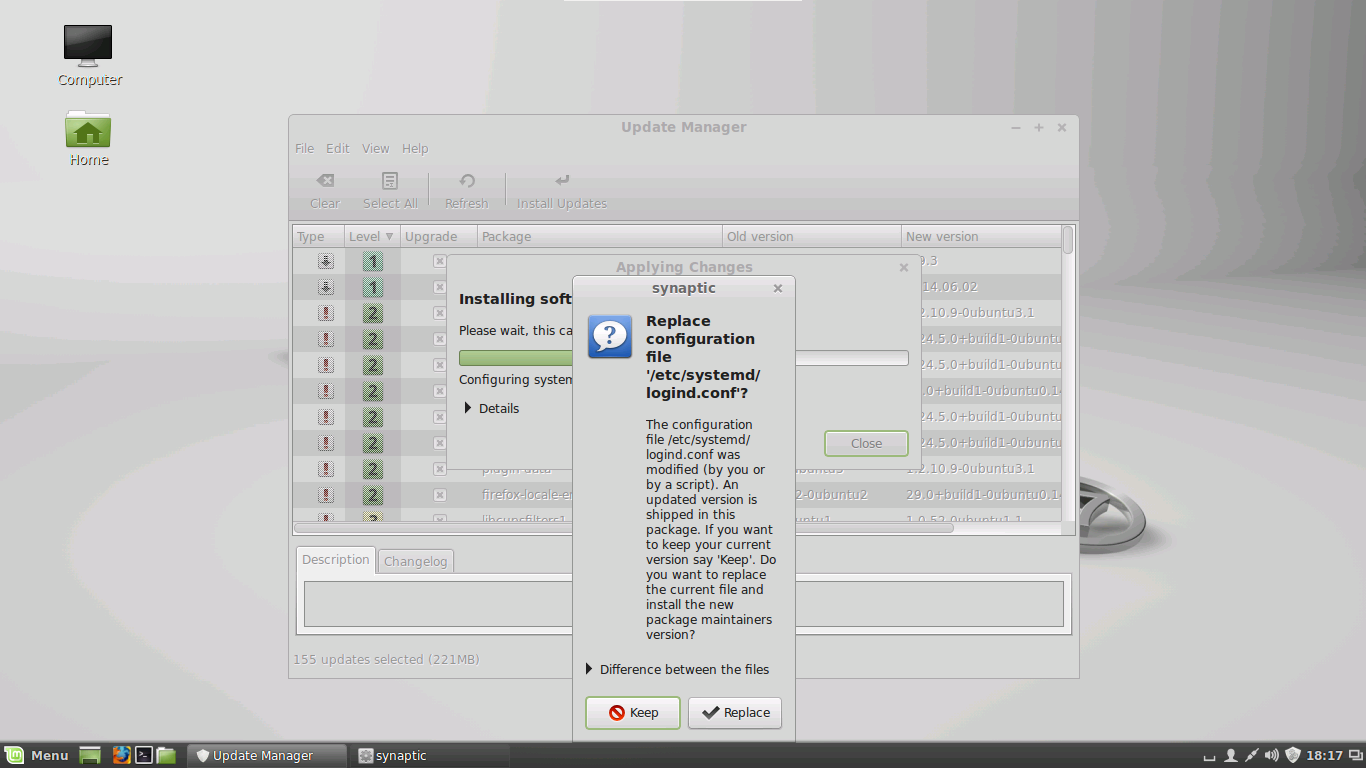Open the network applet in the tray
The image size is (1366, 768).
1251,755
